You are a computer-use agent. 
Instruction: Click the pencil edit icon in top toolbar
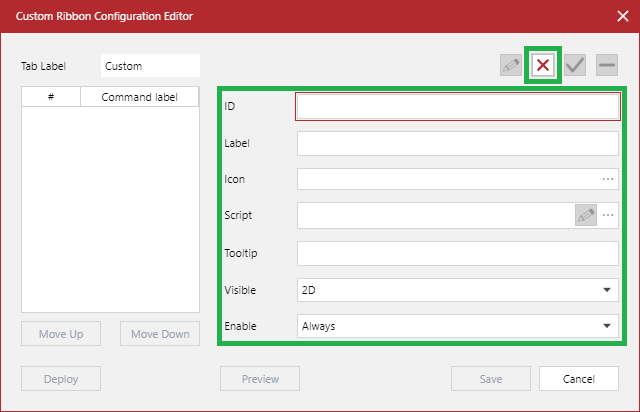[x=511, y=66]
